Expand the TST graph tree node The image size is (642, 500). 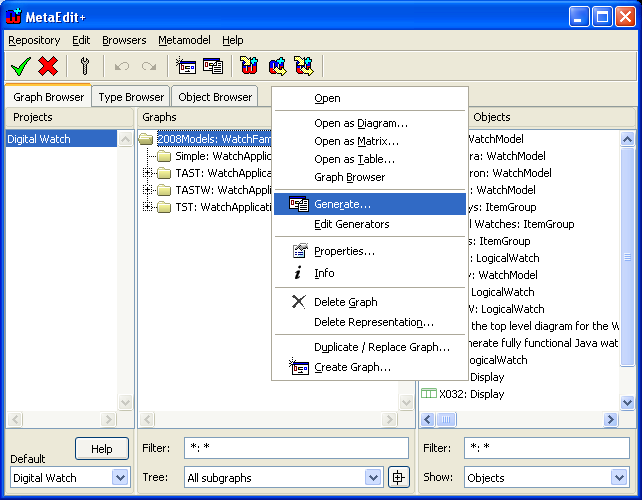[x=149, y=207]
